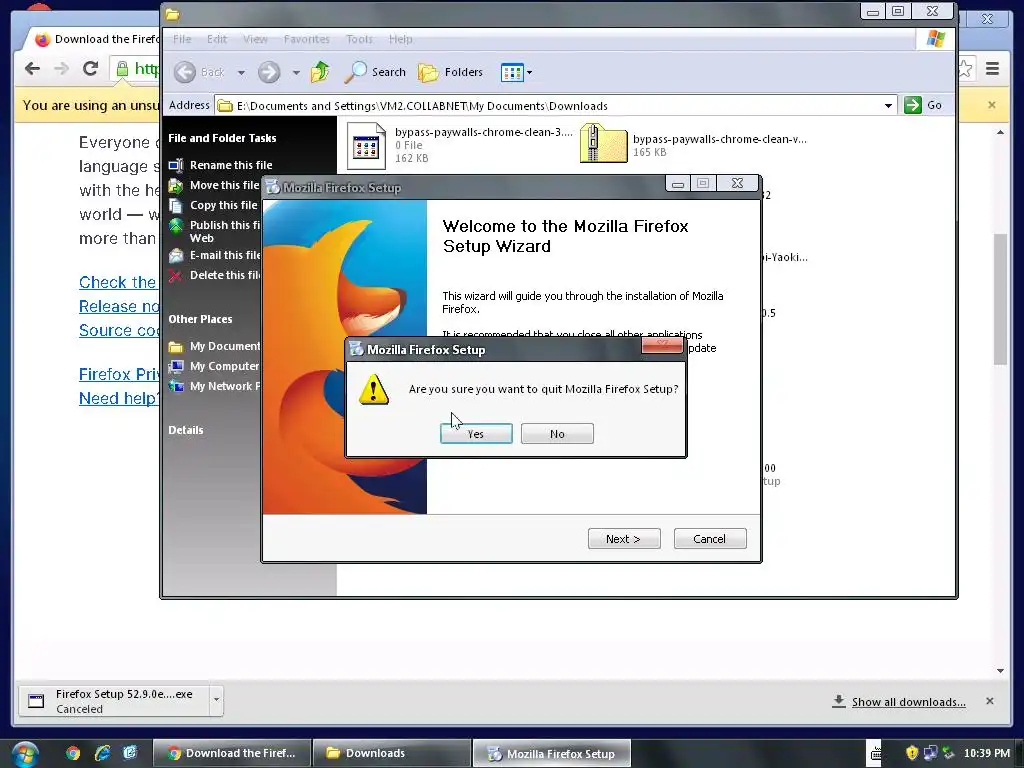
Task: Open Chrome hamburger menu
Action: point(993,69)
